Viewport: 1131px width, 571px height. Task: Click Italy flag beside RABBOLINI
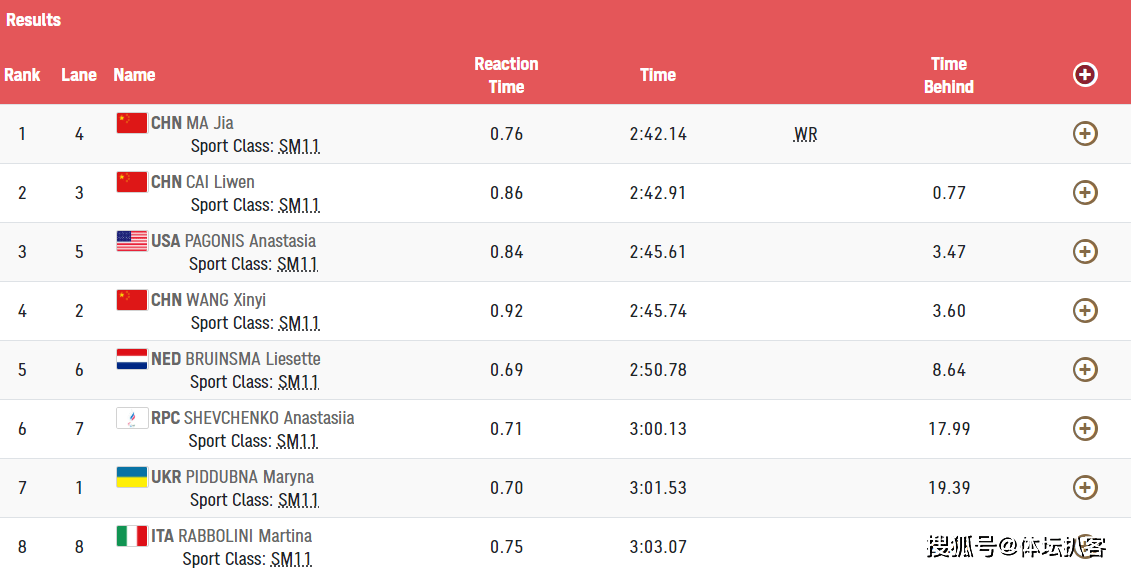point(132,536)
